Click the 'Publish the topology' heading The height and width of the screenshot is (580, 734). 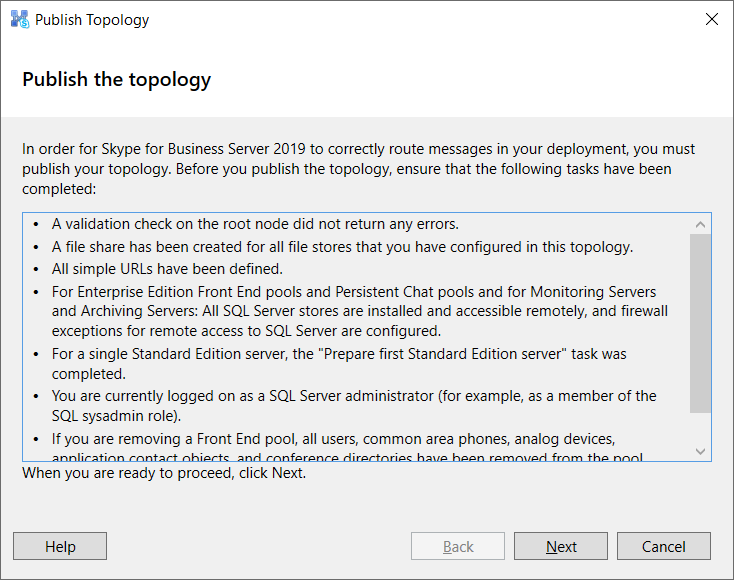click(x=117, y=80)
